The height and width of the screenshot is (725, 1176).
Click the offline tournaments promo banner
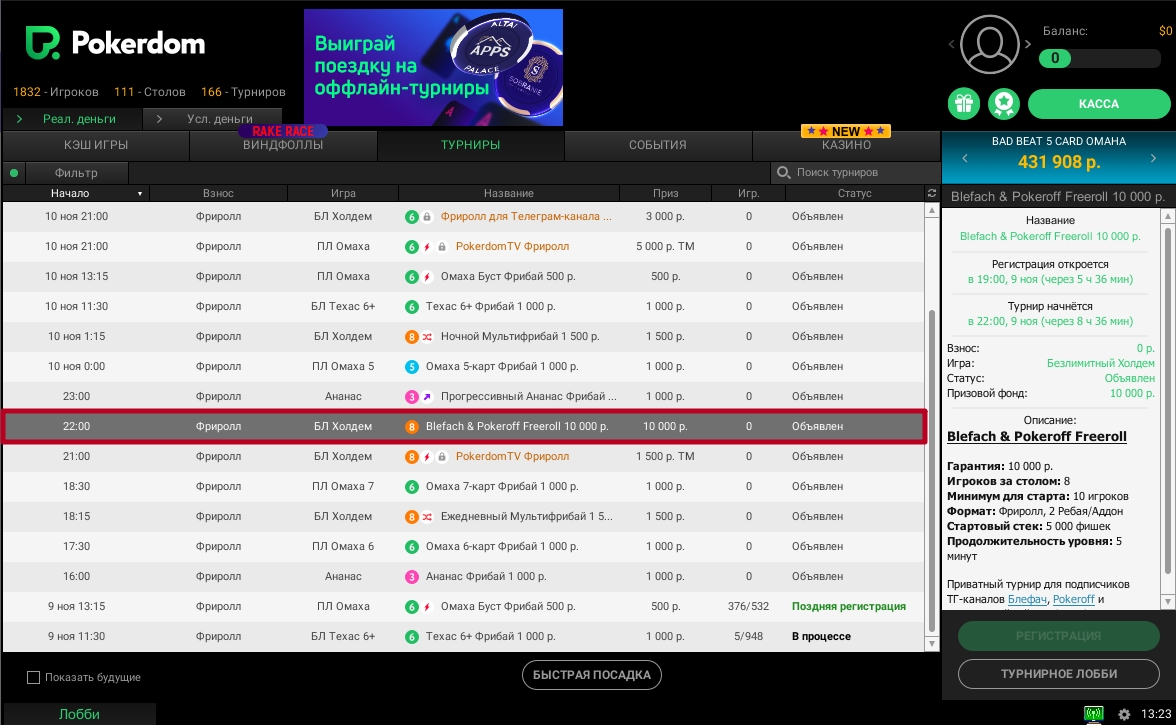(434, 67)
